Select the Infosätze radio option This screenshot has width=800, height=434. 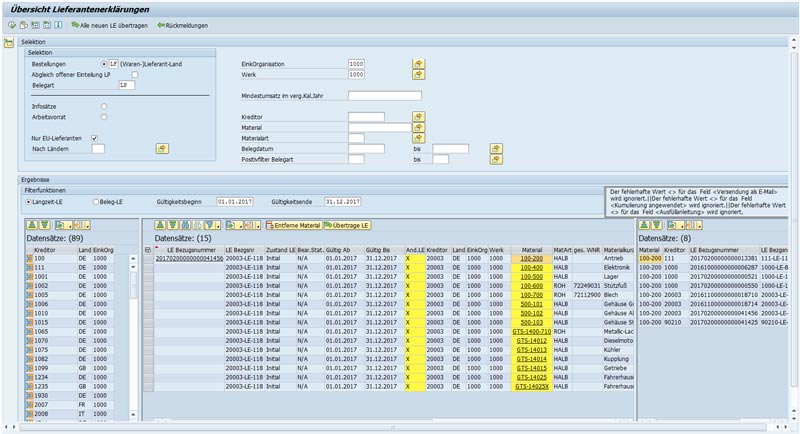pyautogui.click(x=104, y=106)
